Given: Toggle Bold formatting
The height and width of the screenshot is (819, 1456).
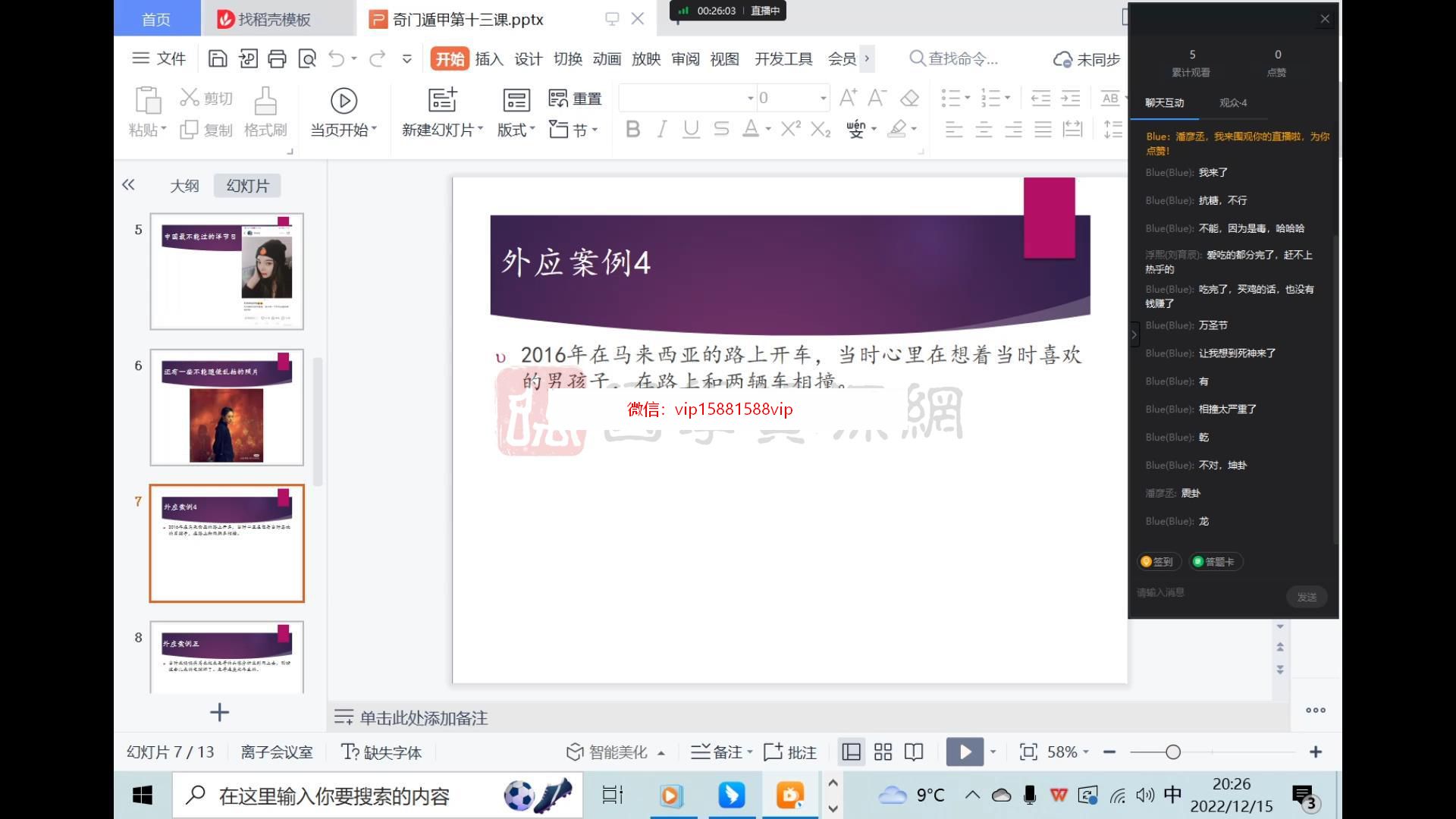Looking at the screenshot, I should pyautogui.click(x=632, y=130).
